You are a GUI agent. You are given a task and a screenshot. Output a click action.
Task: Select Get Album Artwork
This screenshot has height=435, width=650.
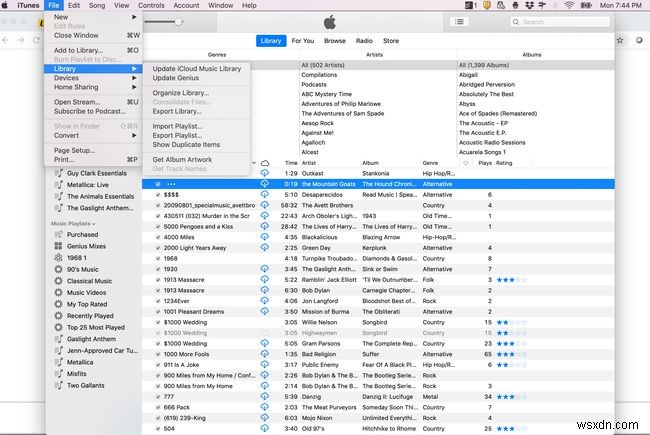(196, 159)
